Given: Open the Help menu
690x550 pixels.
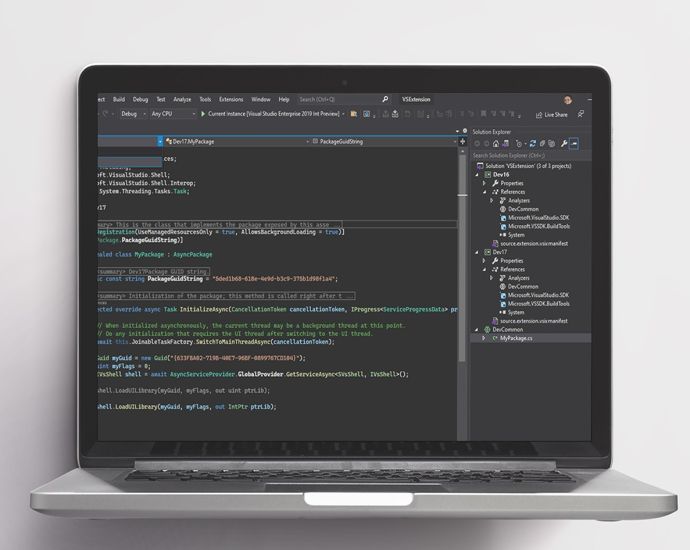Looking at the screenshot, I should click(284, 99).
